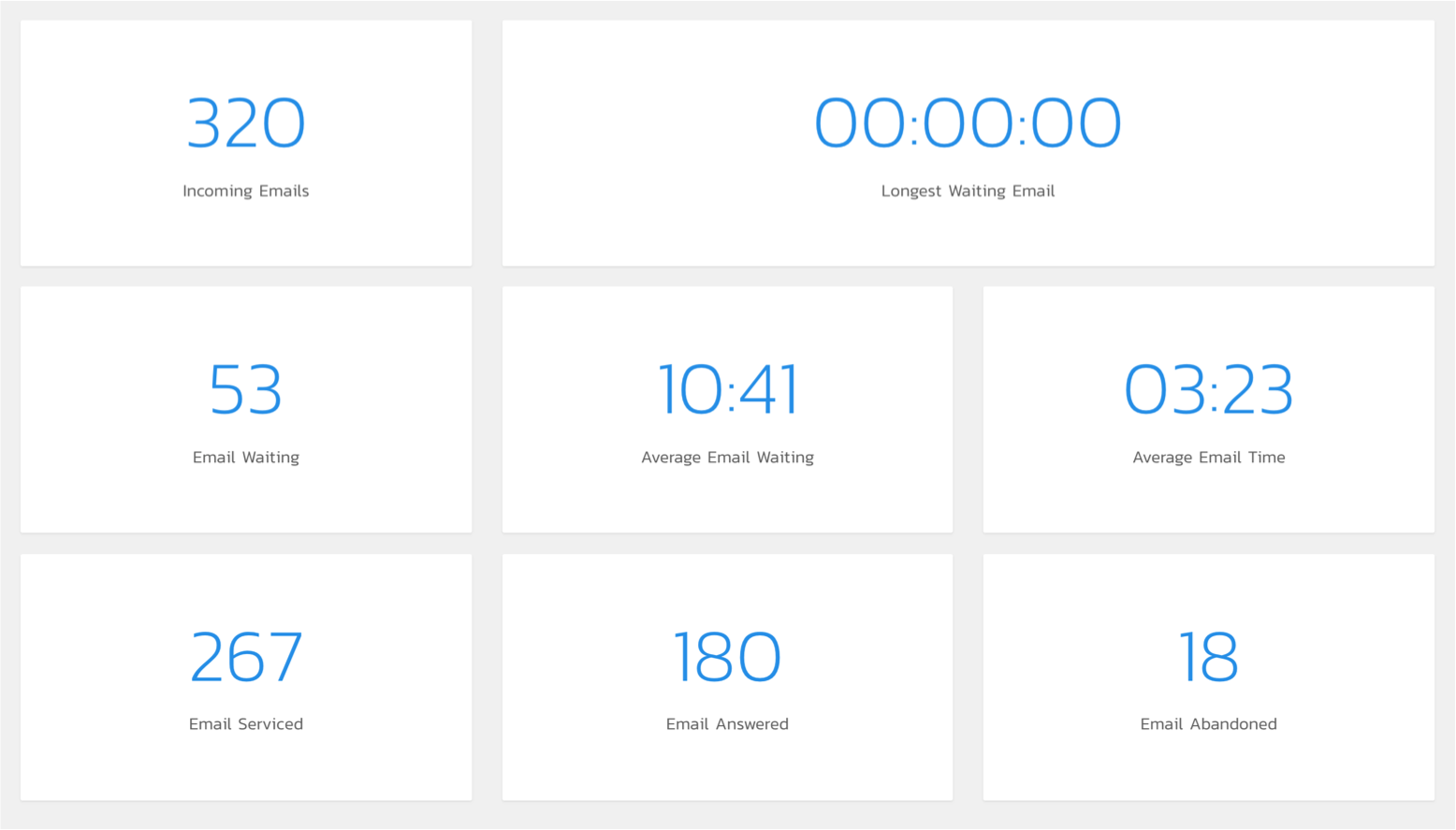
Task: Click the word Serviced in the bottom-left card
Action: tap(270, 724)
